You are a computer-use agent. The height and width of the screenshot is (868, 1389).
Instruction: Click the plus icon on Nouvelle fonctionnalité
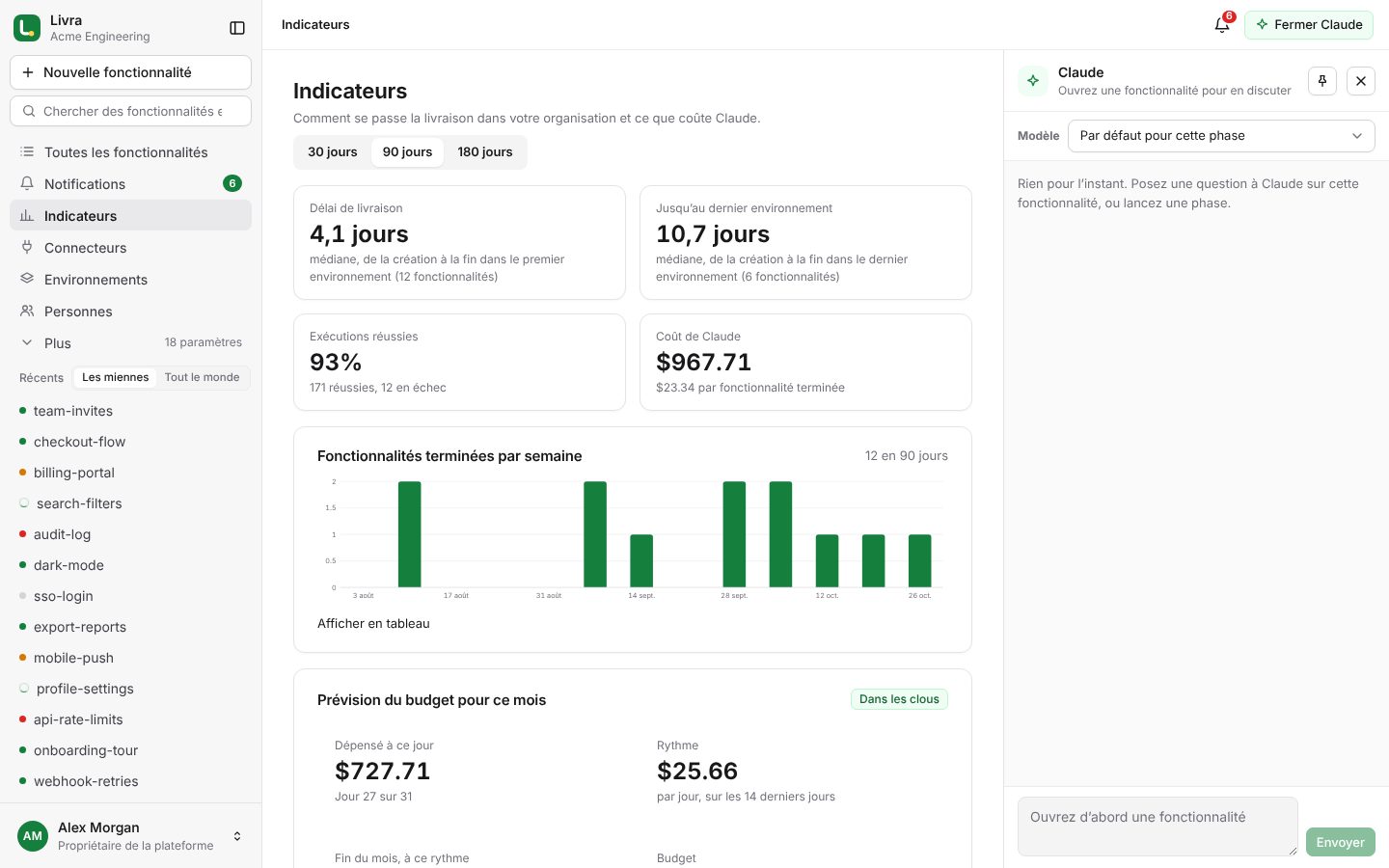(27, 72)
